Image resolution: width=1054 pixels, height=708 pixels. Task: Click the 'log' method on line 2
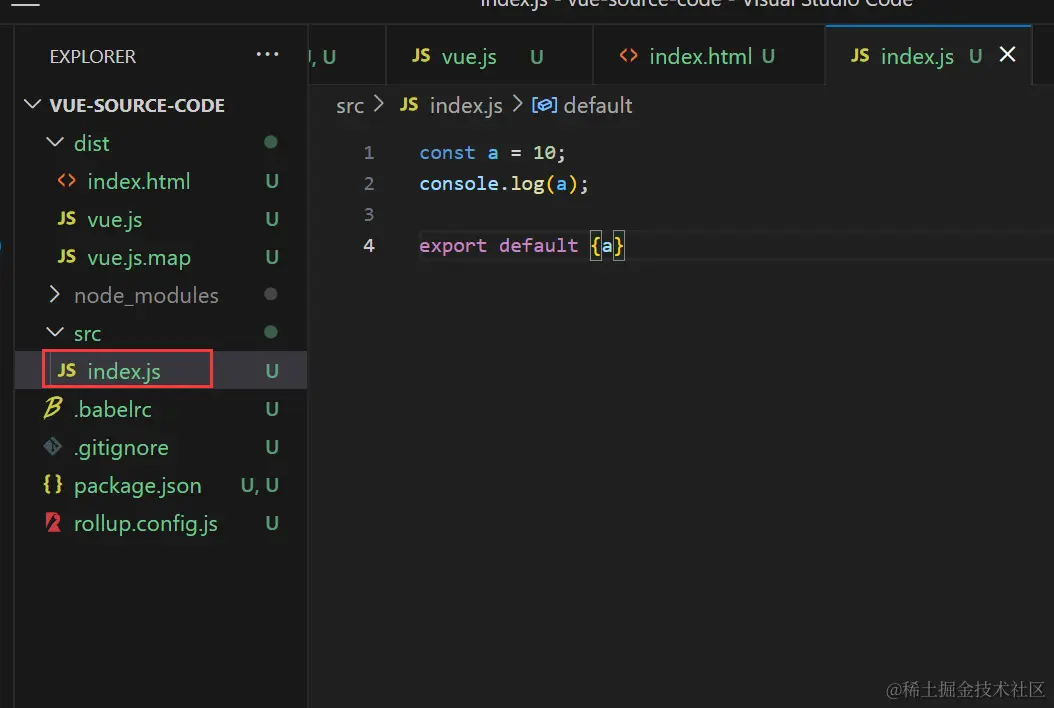(527, 184)
